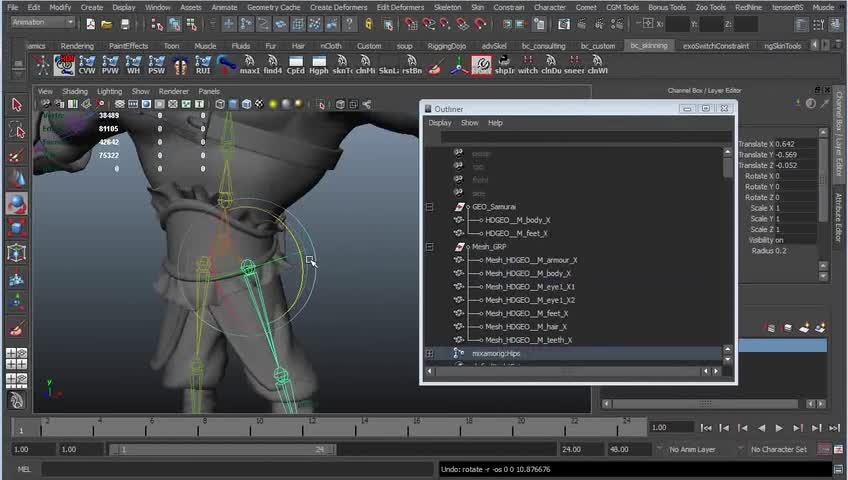The width and height of the screenshot is (848, 480).
Task: Click the CVW shelf icon
Action: click(87, 65)
